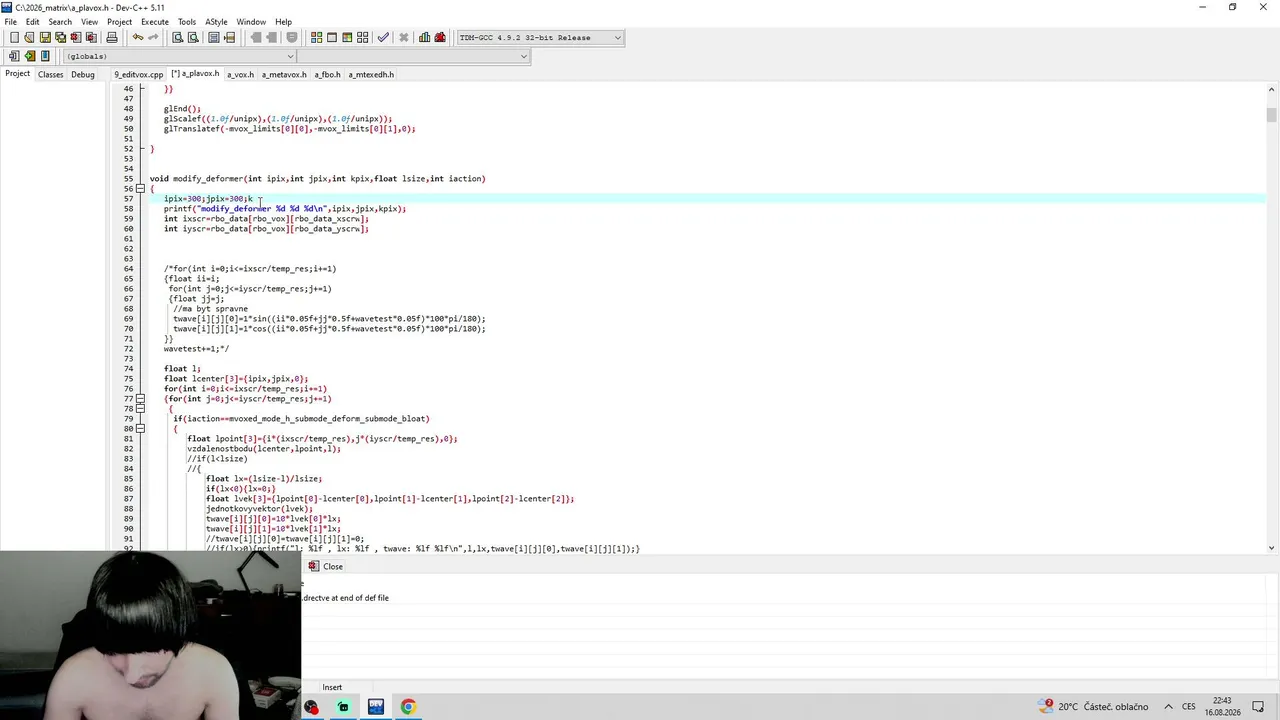The height and width of the screenshot is (720, 1280).
Task: Select the Debug side panel tab
Action: tap(83, 74)
